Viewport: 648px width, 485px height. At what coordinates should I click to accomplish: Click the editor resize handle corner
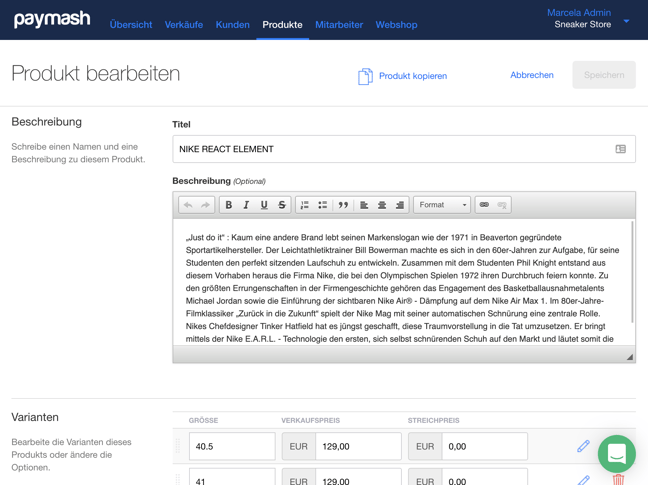coord(630,357)
